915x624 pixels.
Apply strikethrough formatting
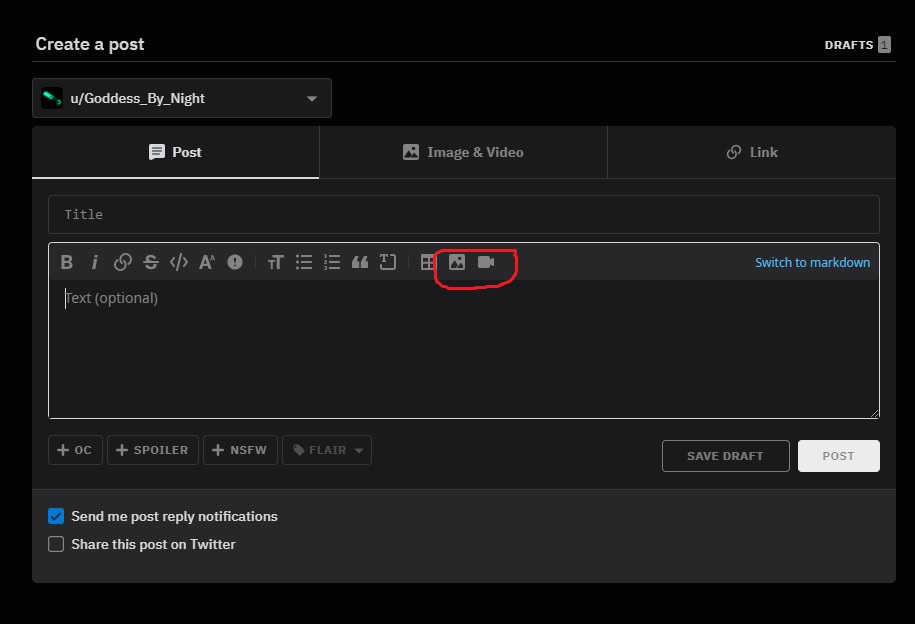pyautogui.click(x=151, y=262)
